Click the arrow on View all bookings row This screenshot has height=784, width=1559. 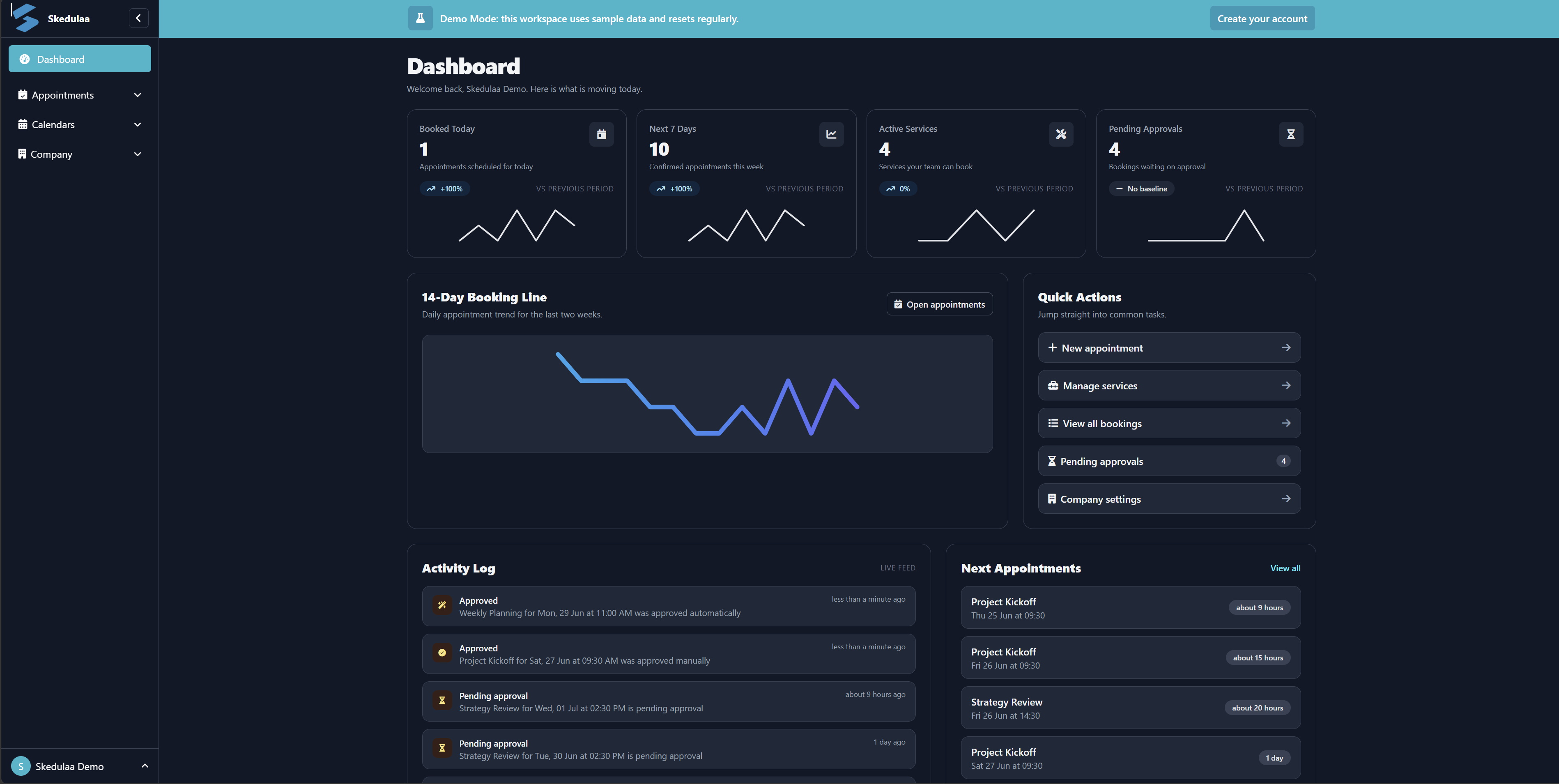pyautogui.click(x=1286, y=423)
